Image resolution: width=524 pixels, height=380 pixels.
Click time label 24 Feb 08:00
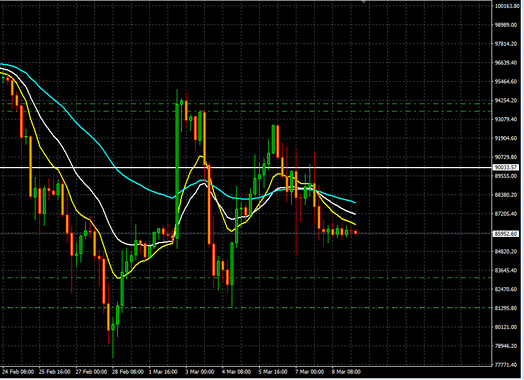point(18,372)
